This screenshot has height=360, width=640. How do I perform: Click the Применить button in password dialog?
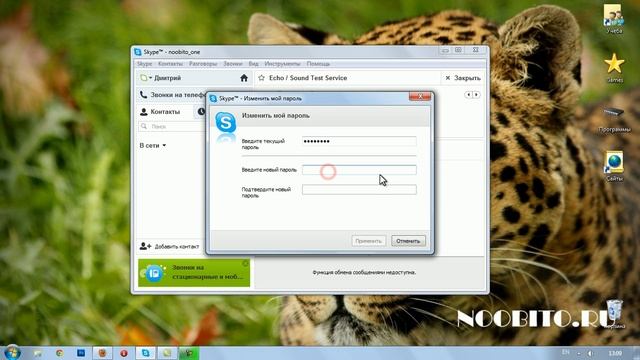click(x=369, y=241)
